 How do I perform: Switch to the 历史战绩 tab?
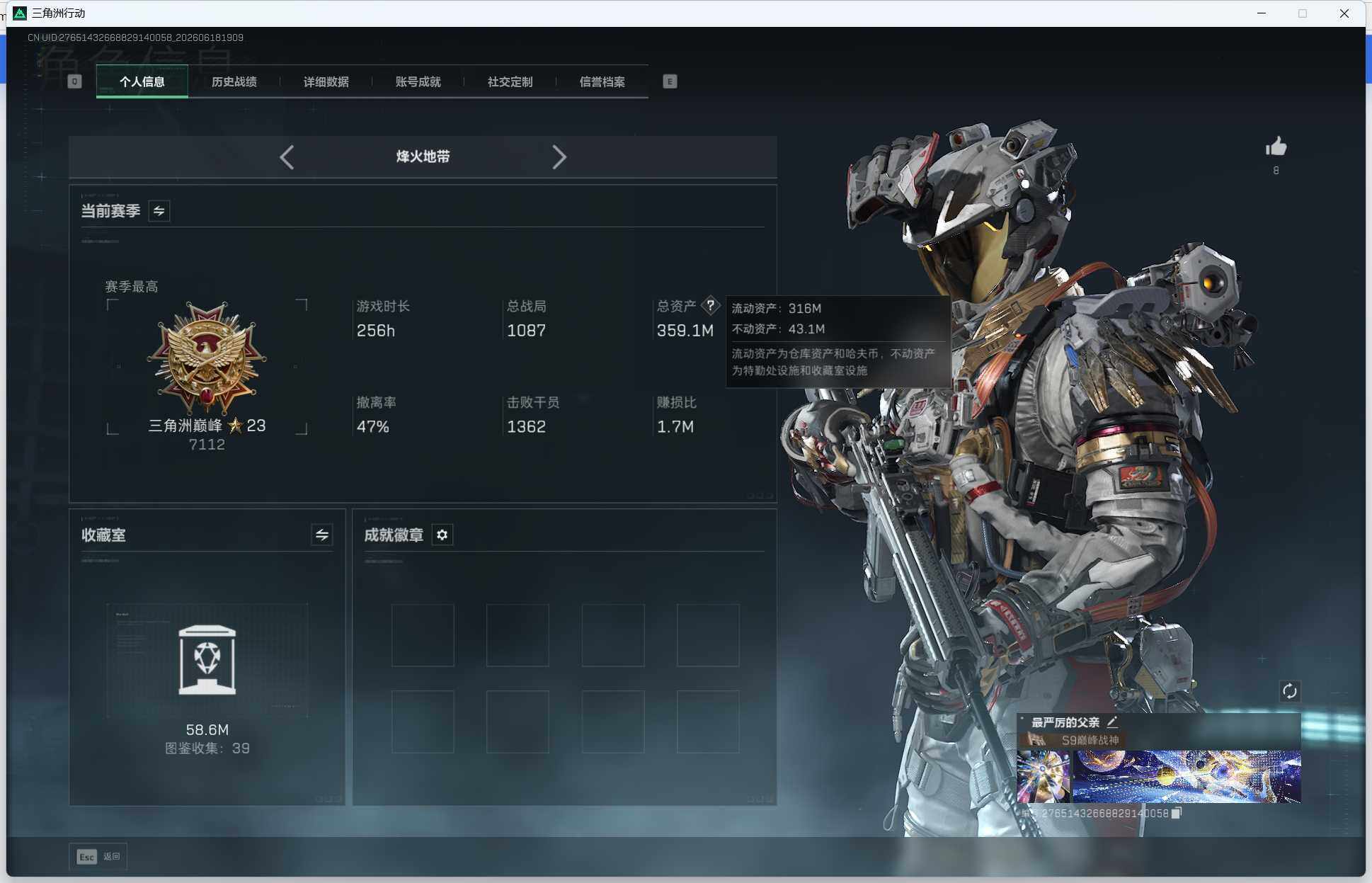pyautogui.click(x=234, y=81)
